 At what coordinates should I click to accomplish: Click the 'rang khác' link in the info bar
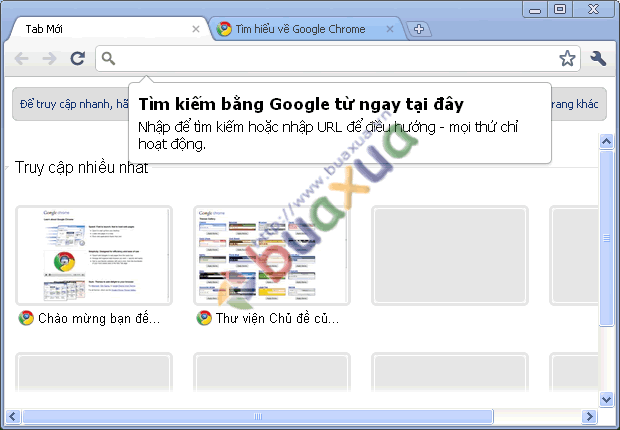pos(575,104)
